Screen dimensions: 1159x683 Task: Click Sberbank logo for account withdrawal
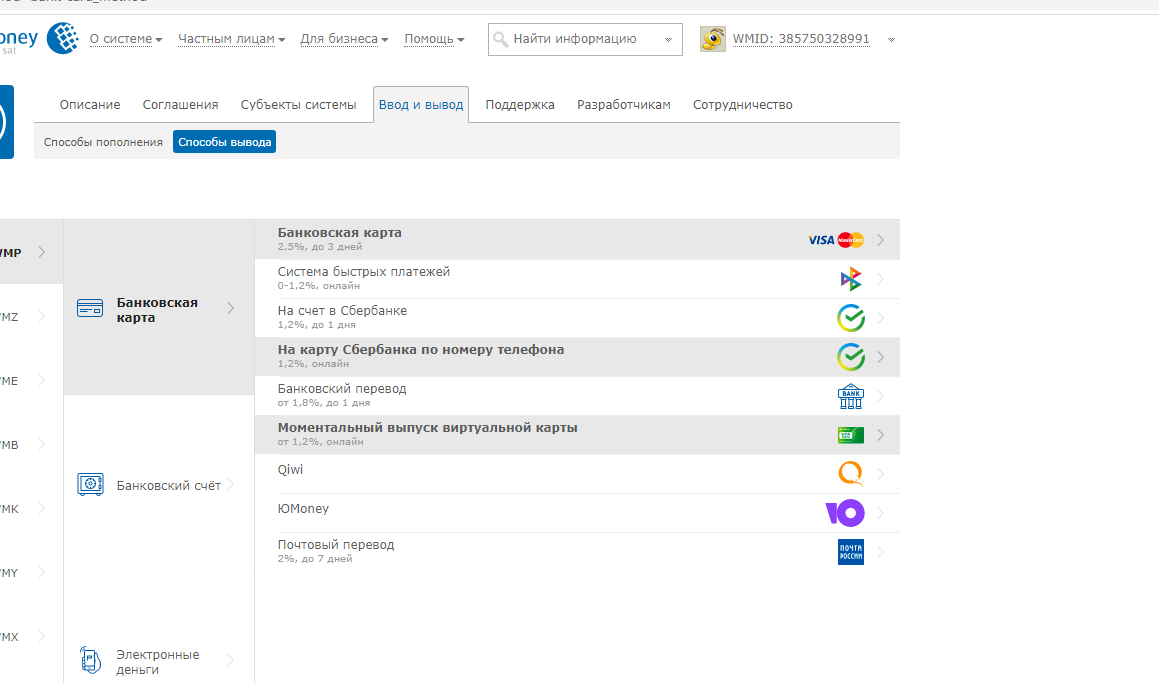[851, 318]
